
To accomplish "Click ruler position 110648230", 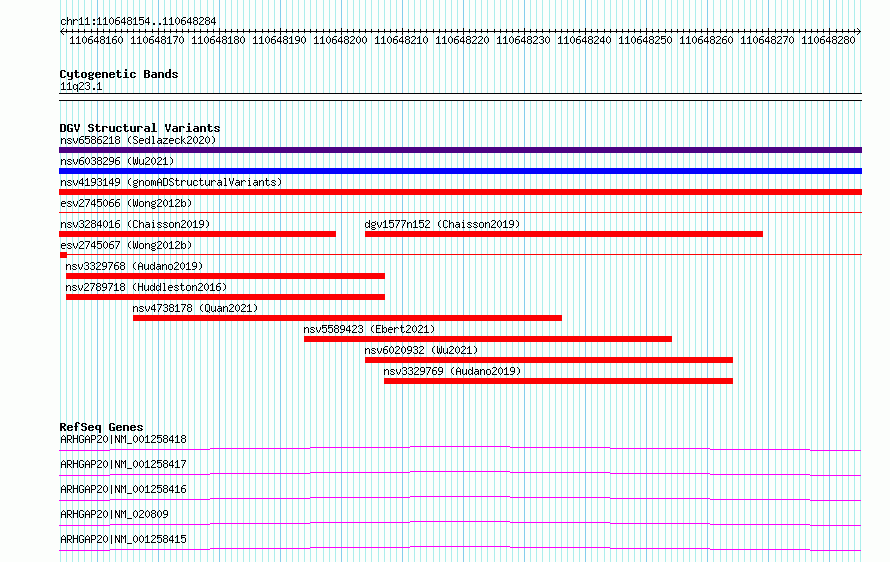I will click(x=523, y=40).
